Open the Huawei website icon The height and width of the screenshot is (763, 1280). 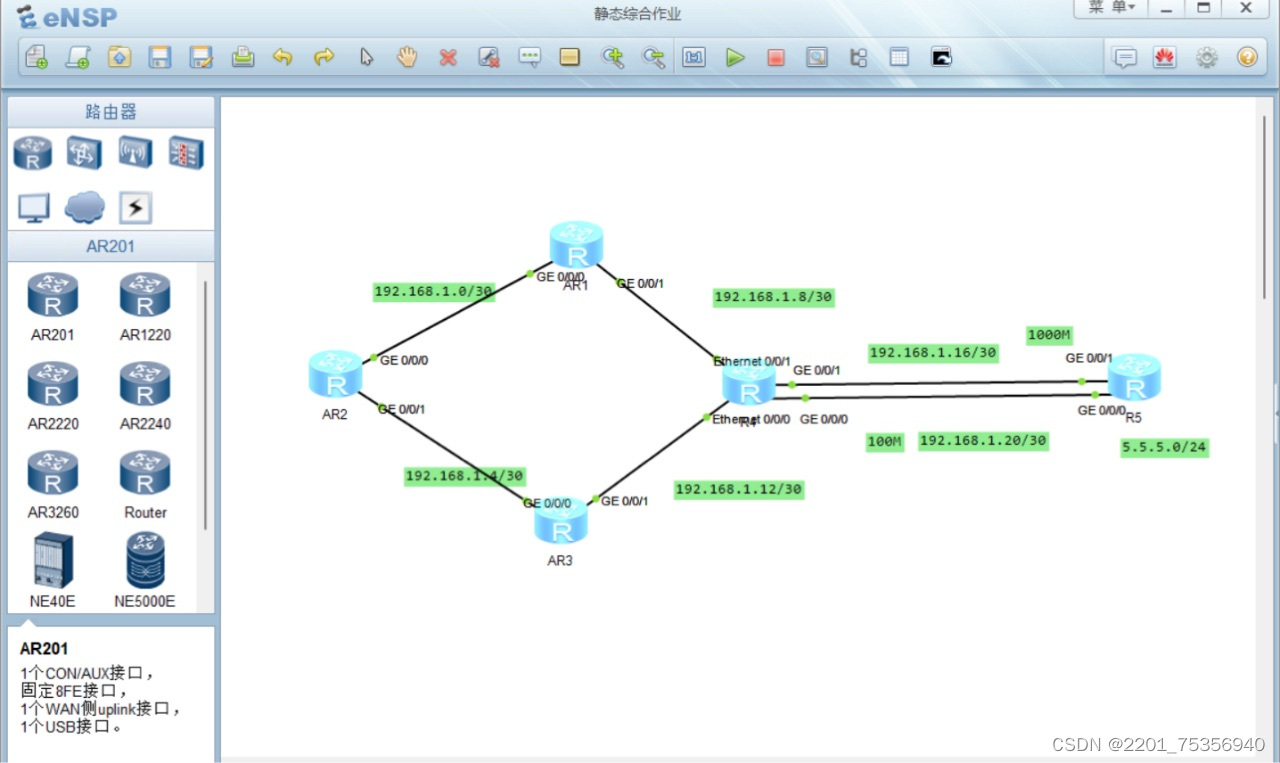pos(1164,57)
